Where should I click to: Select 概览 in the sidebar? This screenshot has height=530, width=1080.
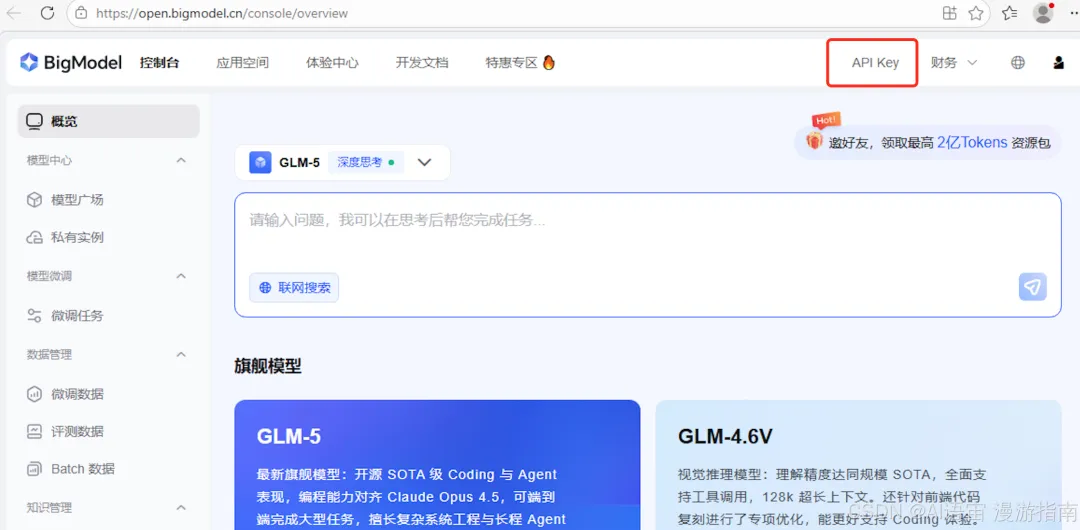pos(109,121)
